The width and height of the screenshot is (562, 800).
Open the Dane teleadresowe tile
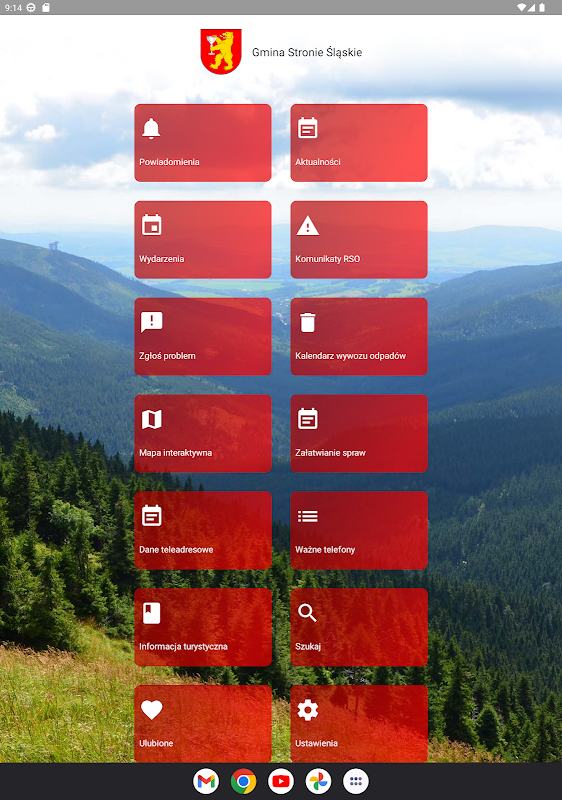(203, 530)
